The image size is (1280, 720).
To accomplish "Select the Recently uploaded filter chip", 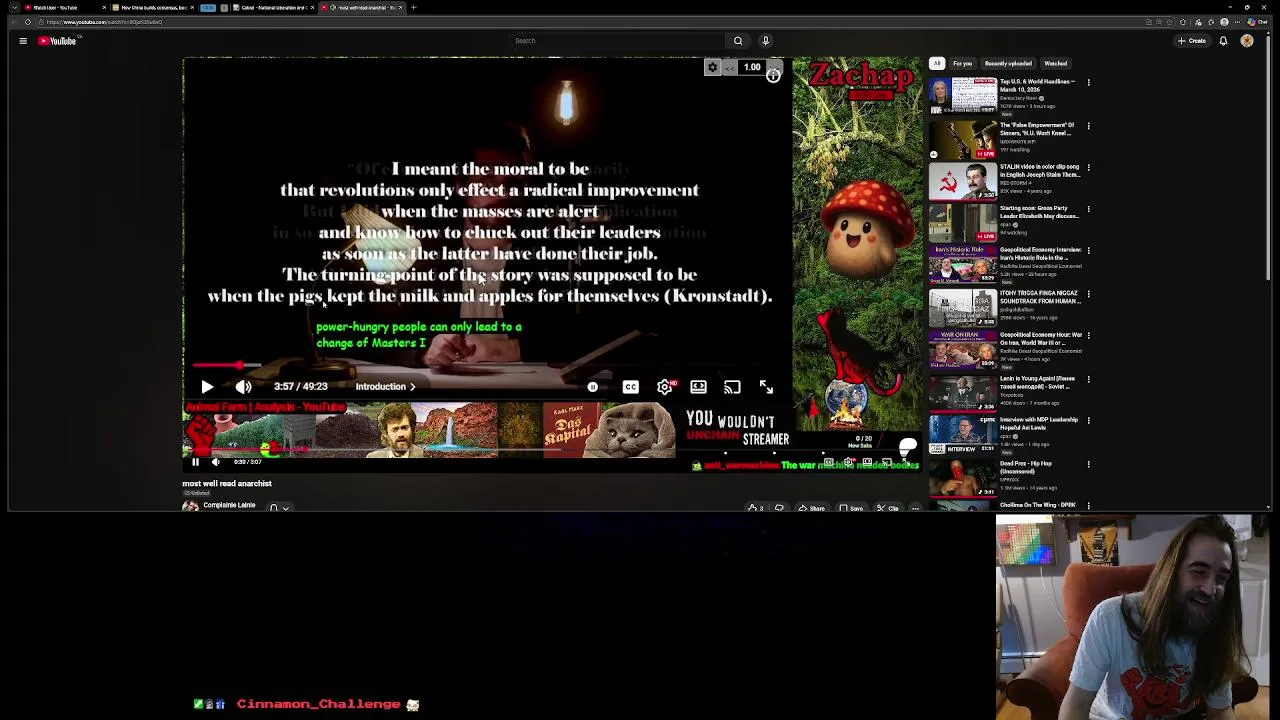I will pyautogui.click(x=1008, y=64).
